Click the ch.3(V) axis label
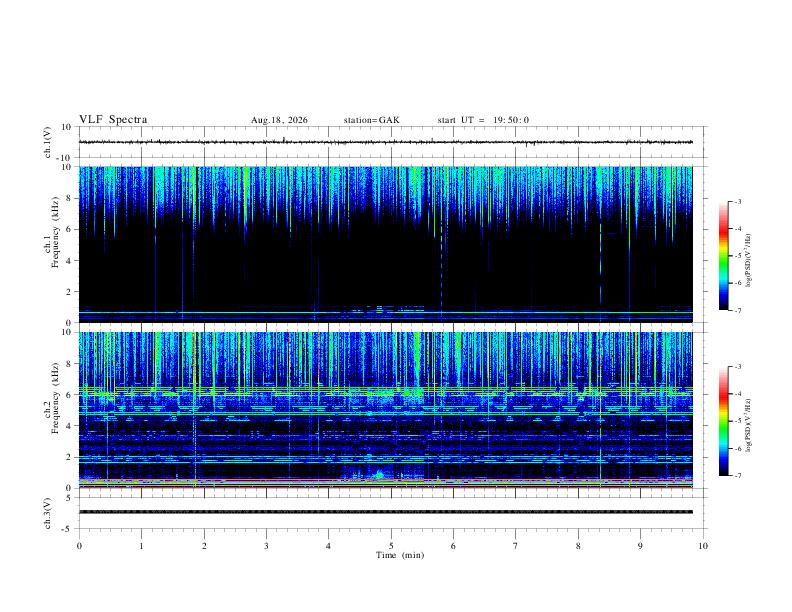Image resolution: width=792 pixels, height=612 pixels. (x=48, y=513)
